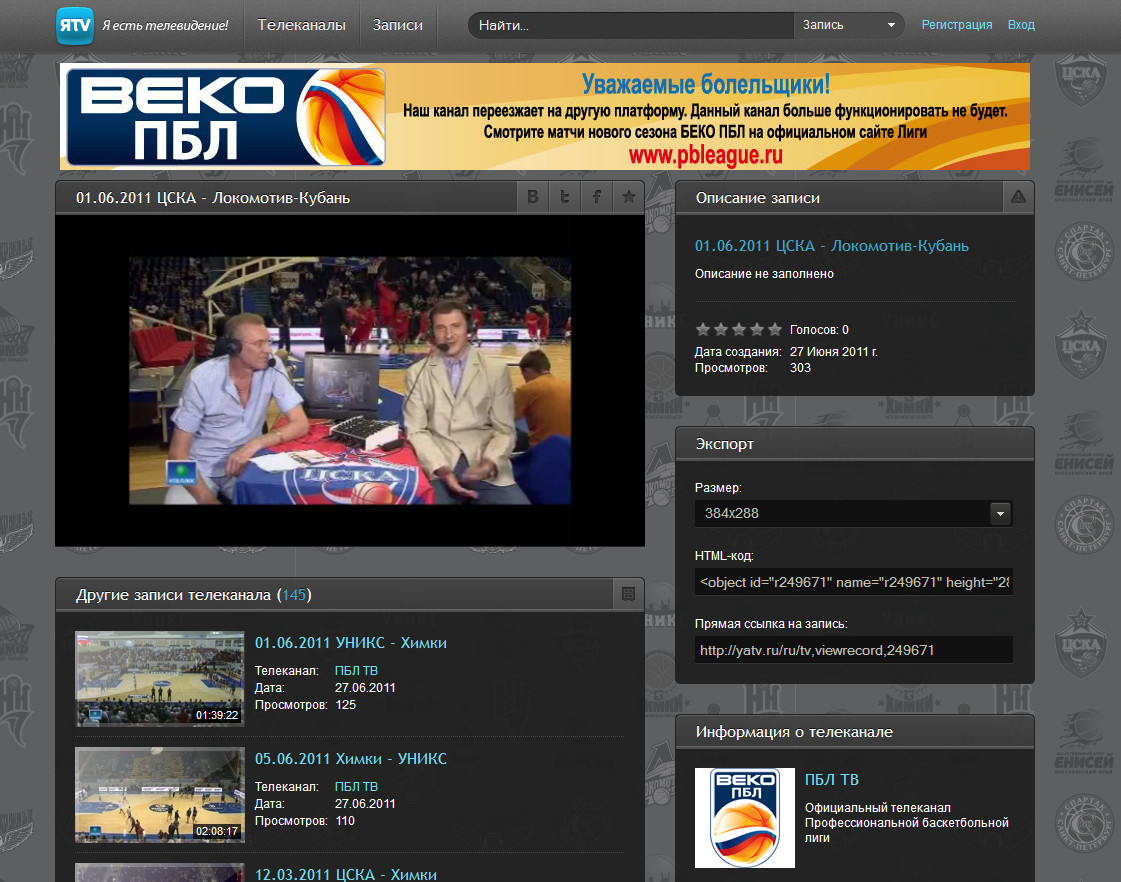Click the player title 01.06.2011 ЦСКА - Локомотив-Кубань
Viewport: 1121px width, 882px height.
tap(213, 198)
